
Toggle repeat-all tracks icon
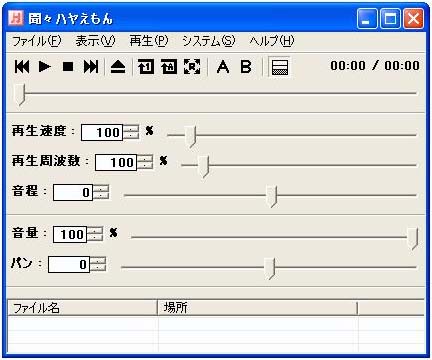click(169, 67)
